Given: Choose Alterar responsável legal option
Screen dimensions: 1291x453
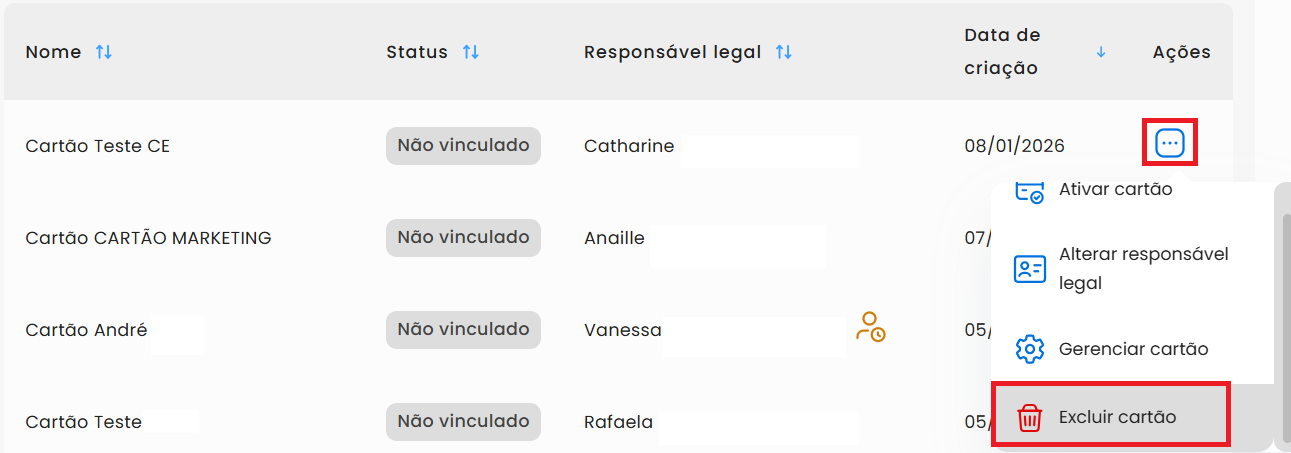Looking at the screenshot, I should (1143, 269).
